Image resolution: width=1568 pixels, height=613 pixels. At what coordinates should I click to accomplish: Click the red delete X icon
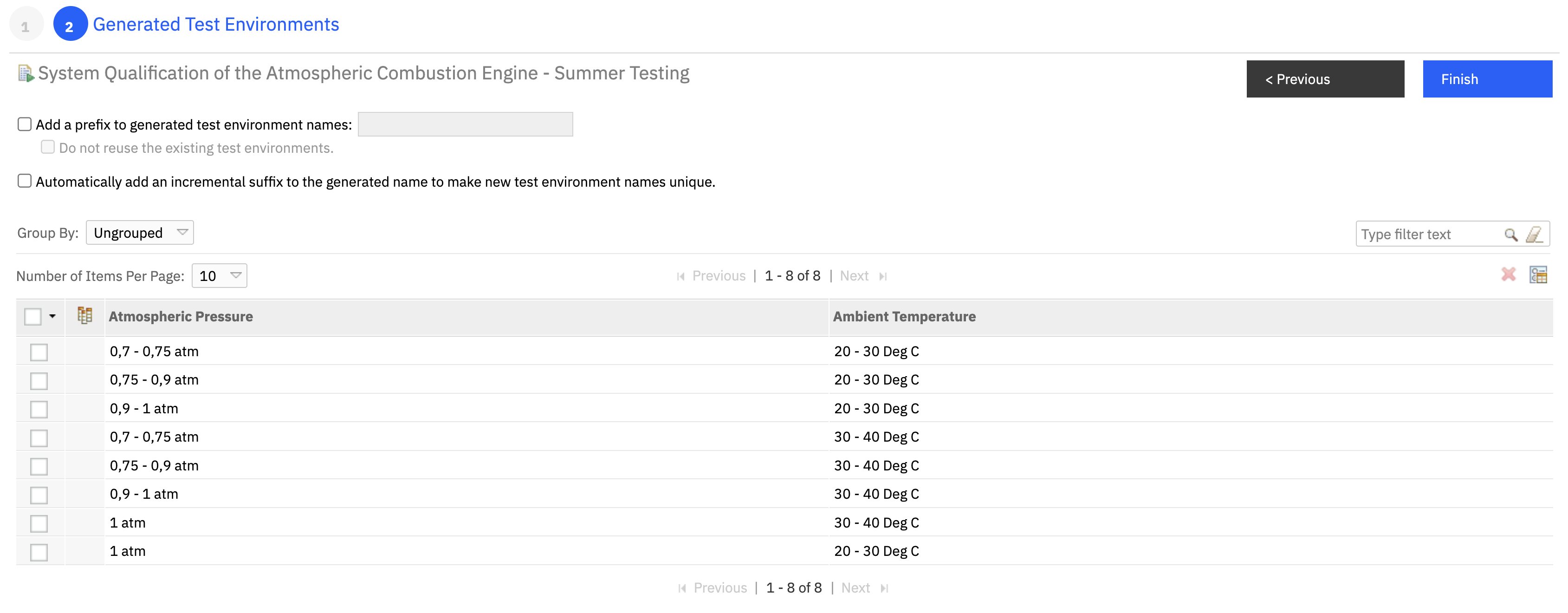[1508, 274]
